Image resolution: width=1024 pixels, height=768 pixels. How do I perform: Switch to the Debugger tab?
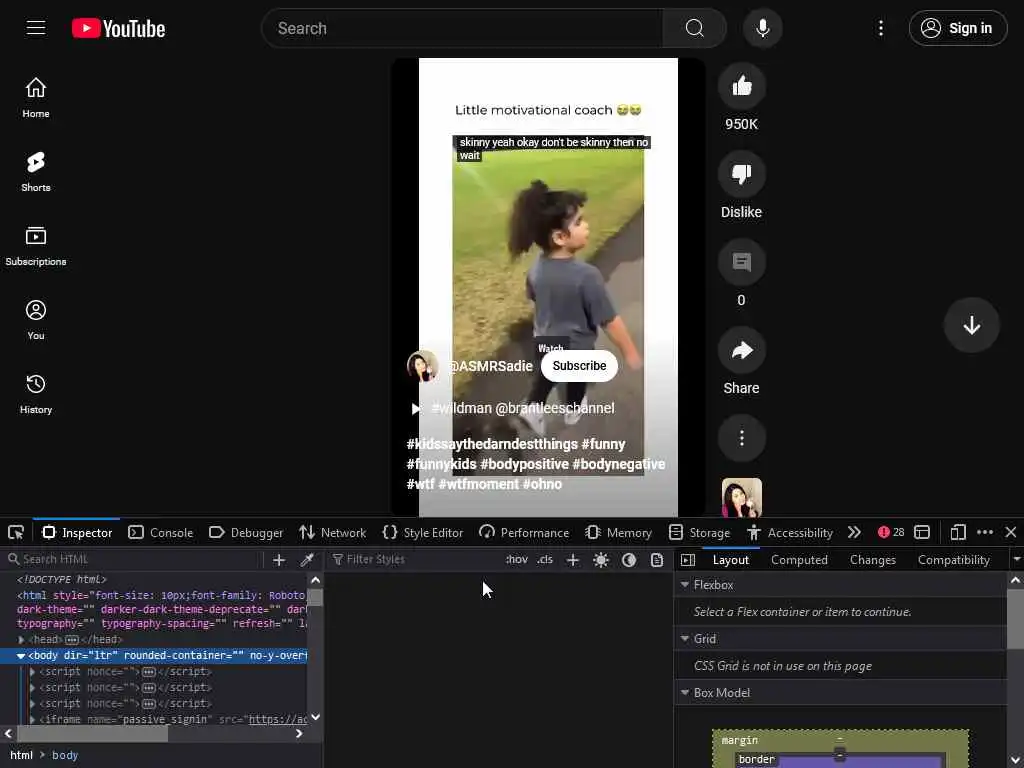pyautogui.click(x=246, y=532)
